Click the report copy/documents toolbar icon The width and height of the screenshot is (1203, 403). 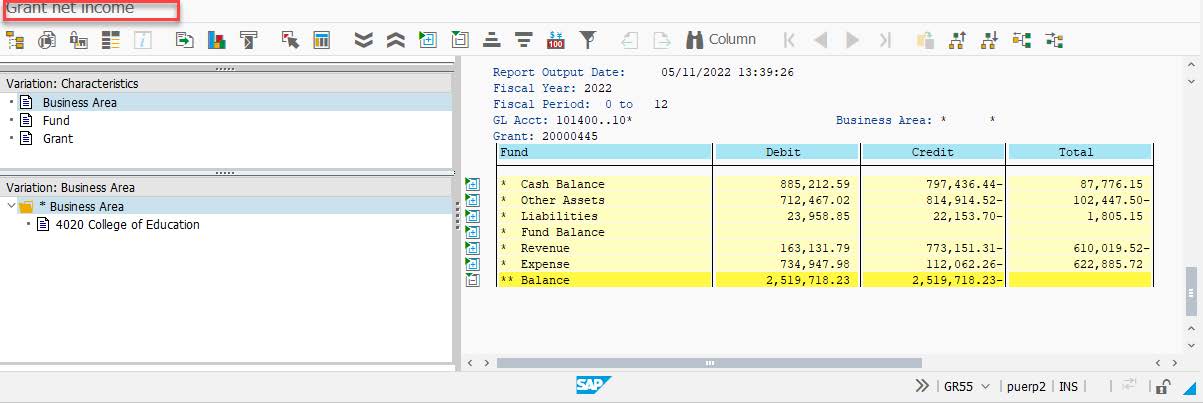click(47, 40)
